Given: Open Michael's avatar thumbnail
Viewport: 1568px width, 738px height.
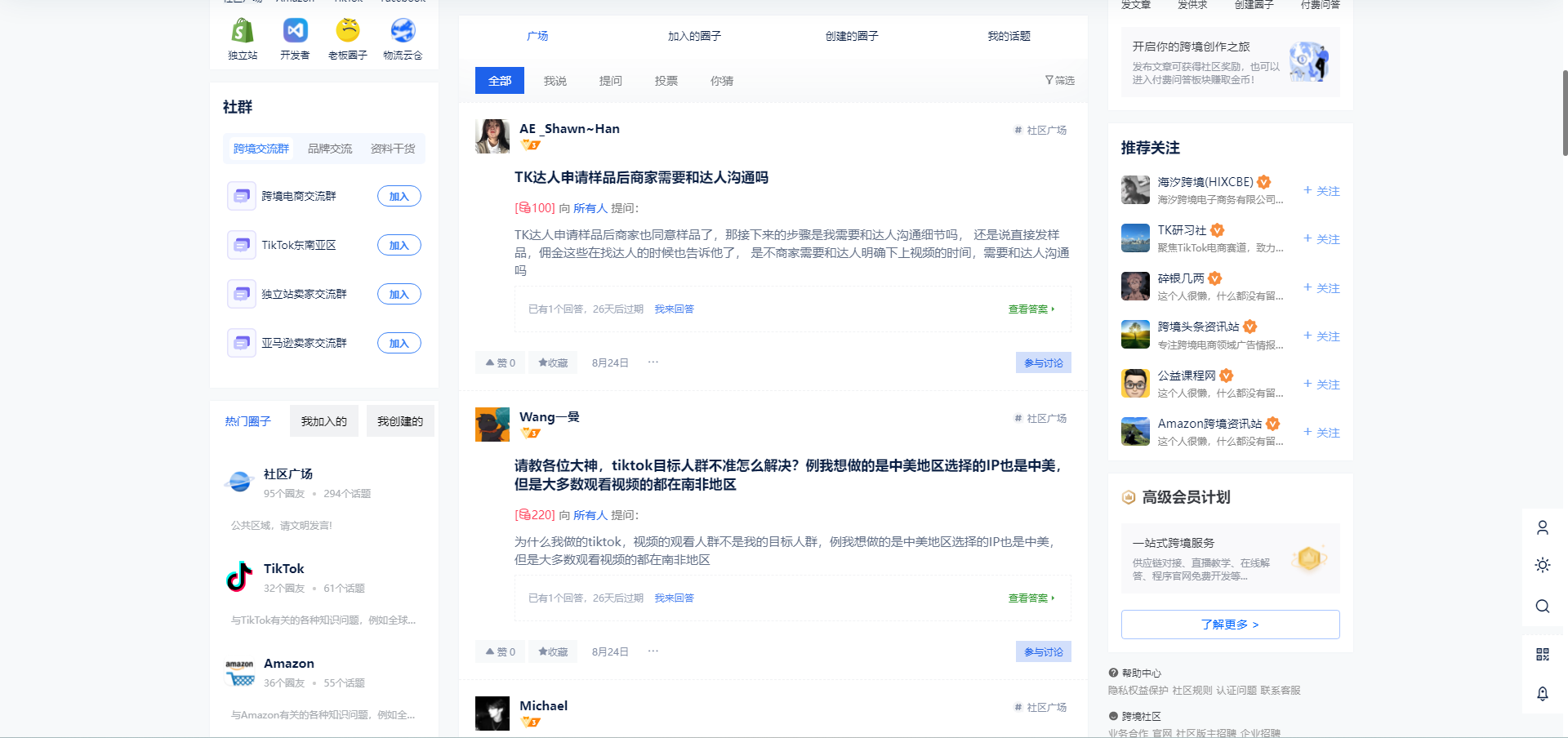Looking at the screenshot, I should click(x=492, y=714).
